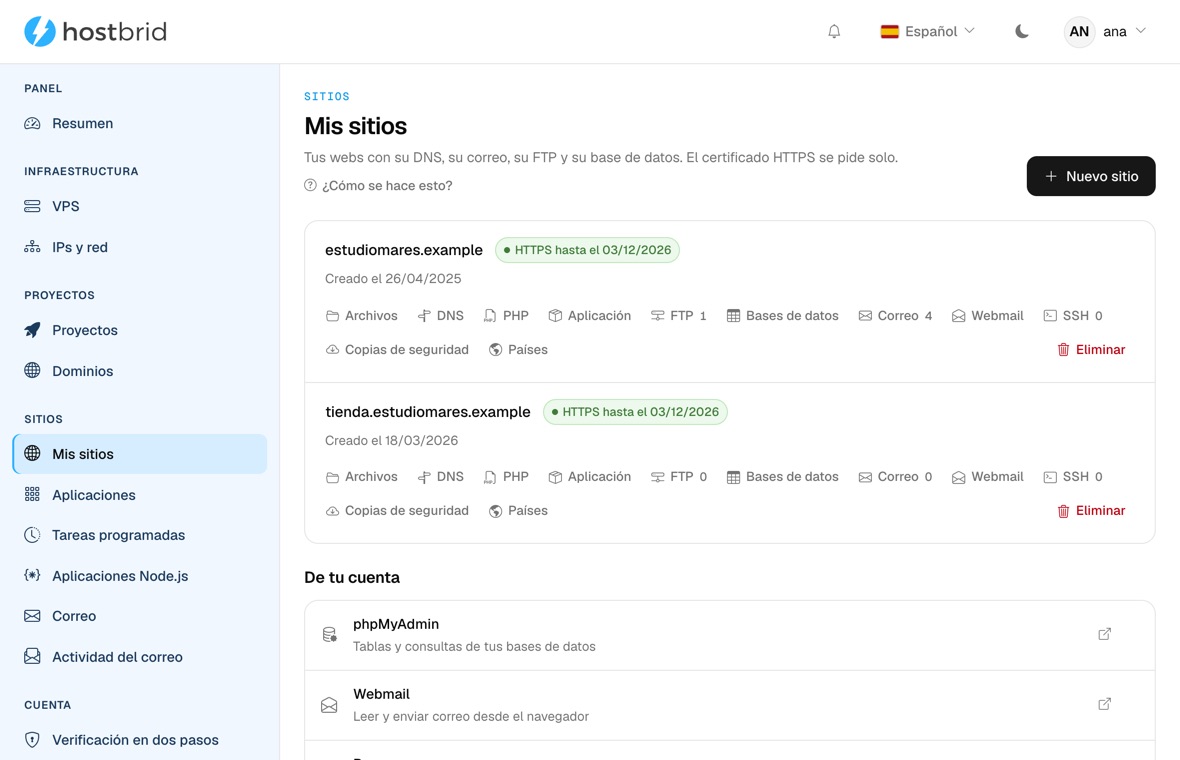
Task: Open the notifications bell
Action: tap(834, 32)
